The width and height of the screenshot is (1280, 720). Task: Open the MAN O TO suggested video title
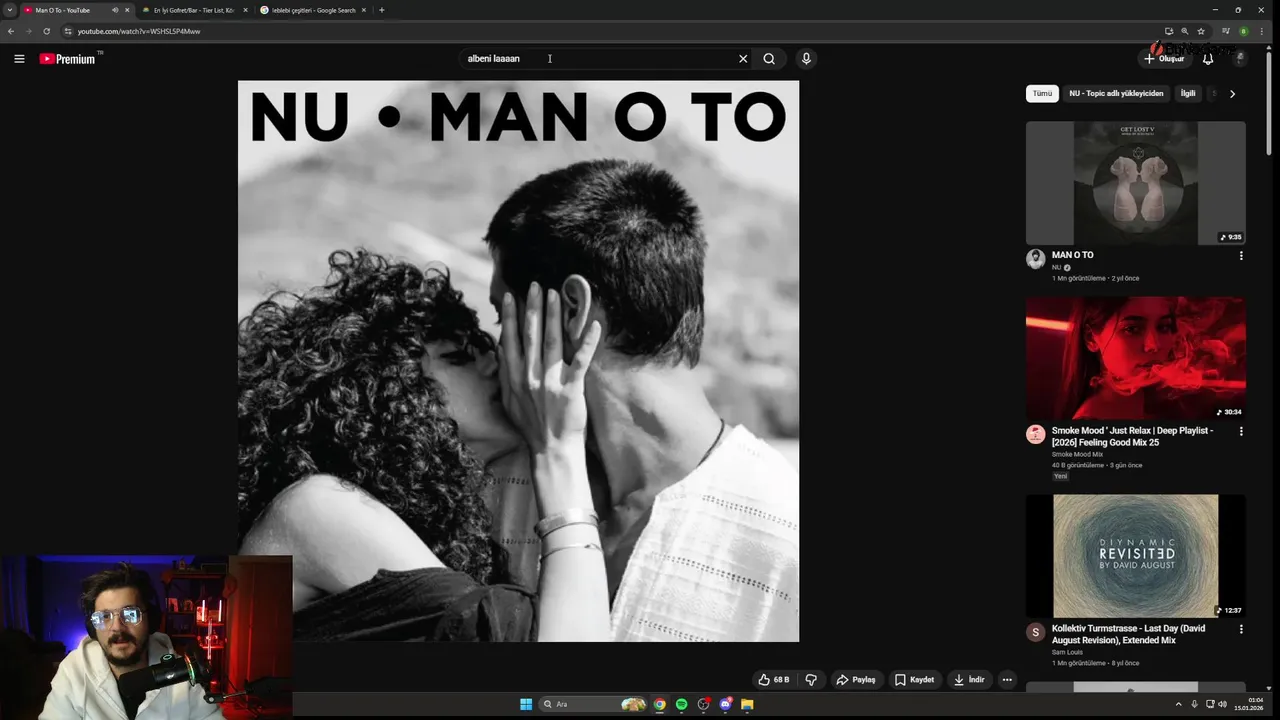pos(1072,255)
